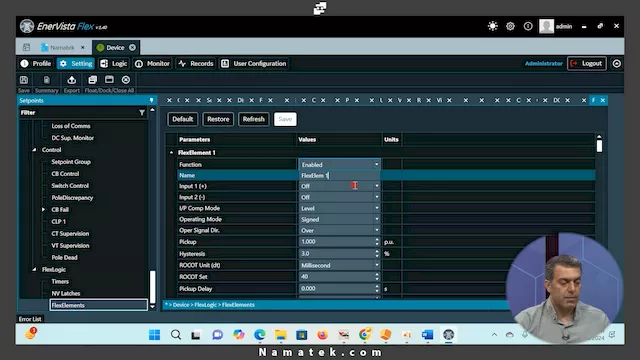Switch to the Logic tab
This screenshot has width=640, height=360.
[114, 64]
